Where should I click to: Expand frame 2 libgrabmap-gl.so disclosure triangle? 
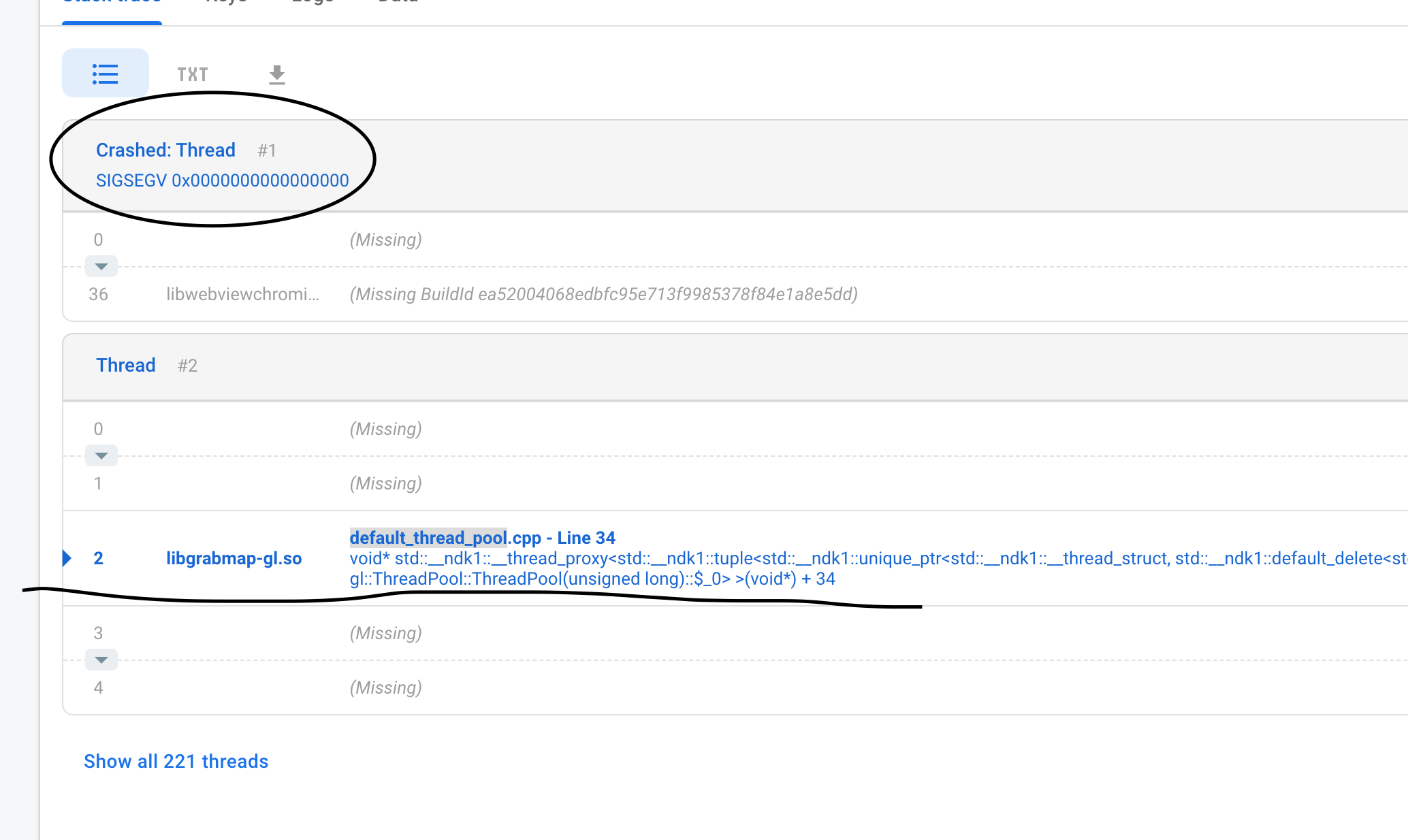pos(67,558)
